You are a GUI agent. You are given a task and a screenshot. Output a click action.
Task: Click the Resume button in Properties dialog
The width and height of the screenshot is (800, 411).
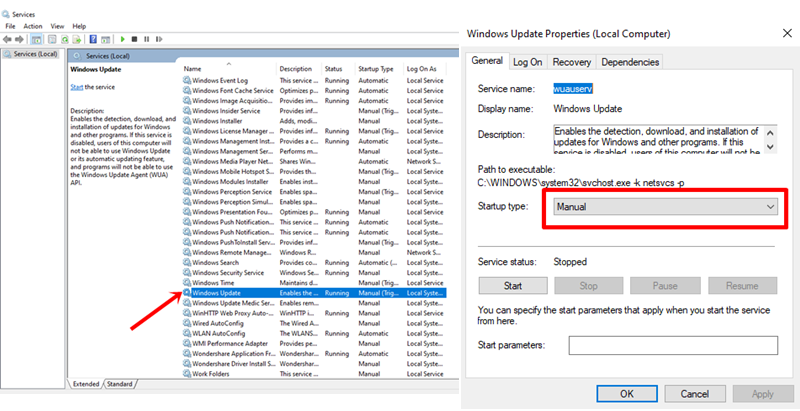[742, 286]
